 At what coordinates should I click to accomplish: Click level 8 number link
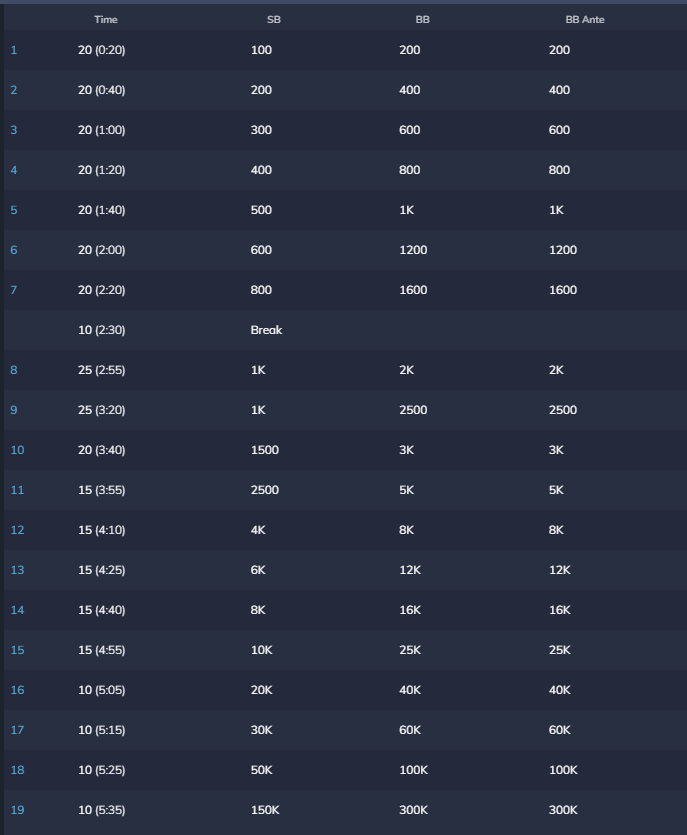(14, 370)
